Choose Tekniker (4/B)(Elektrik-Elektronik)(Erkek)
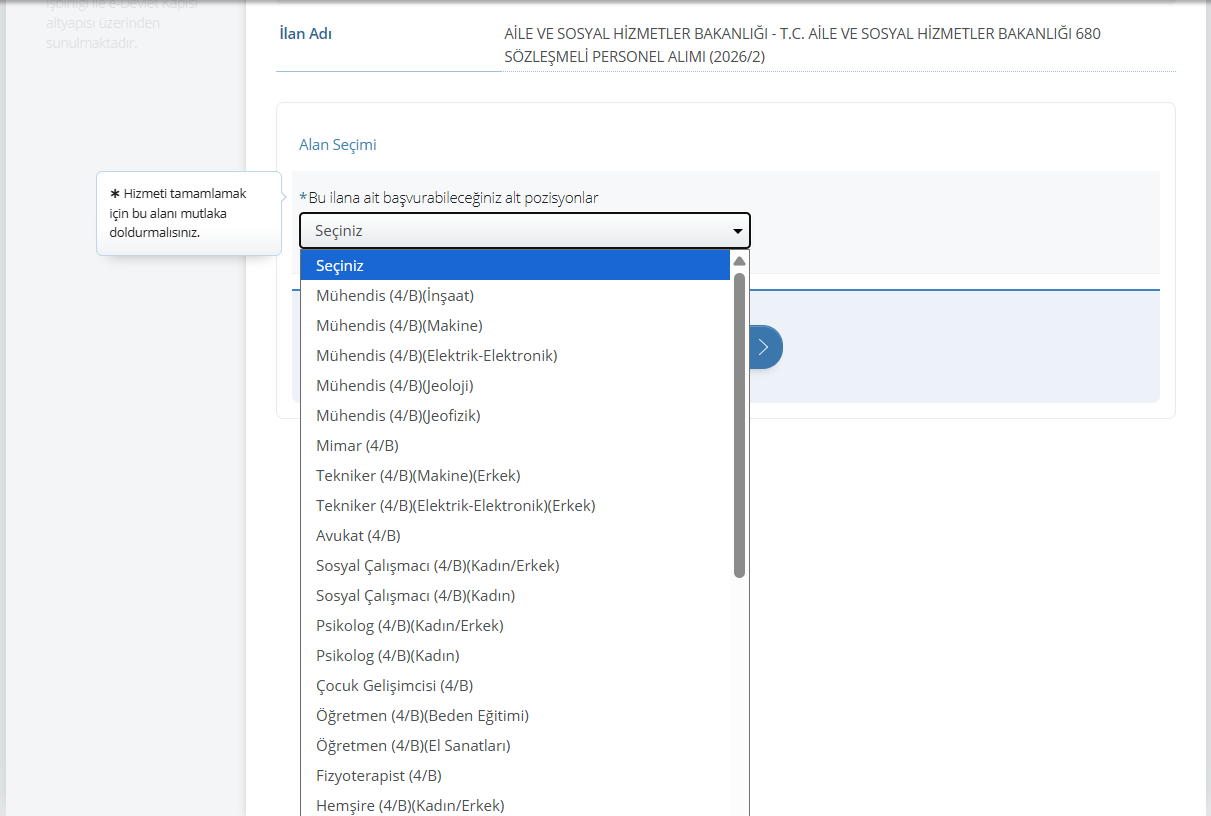This screenshot has height=816, width=1211. click(x=516, y=505)
